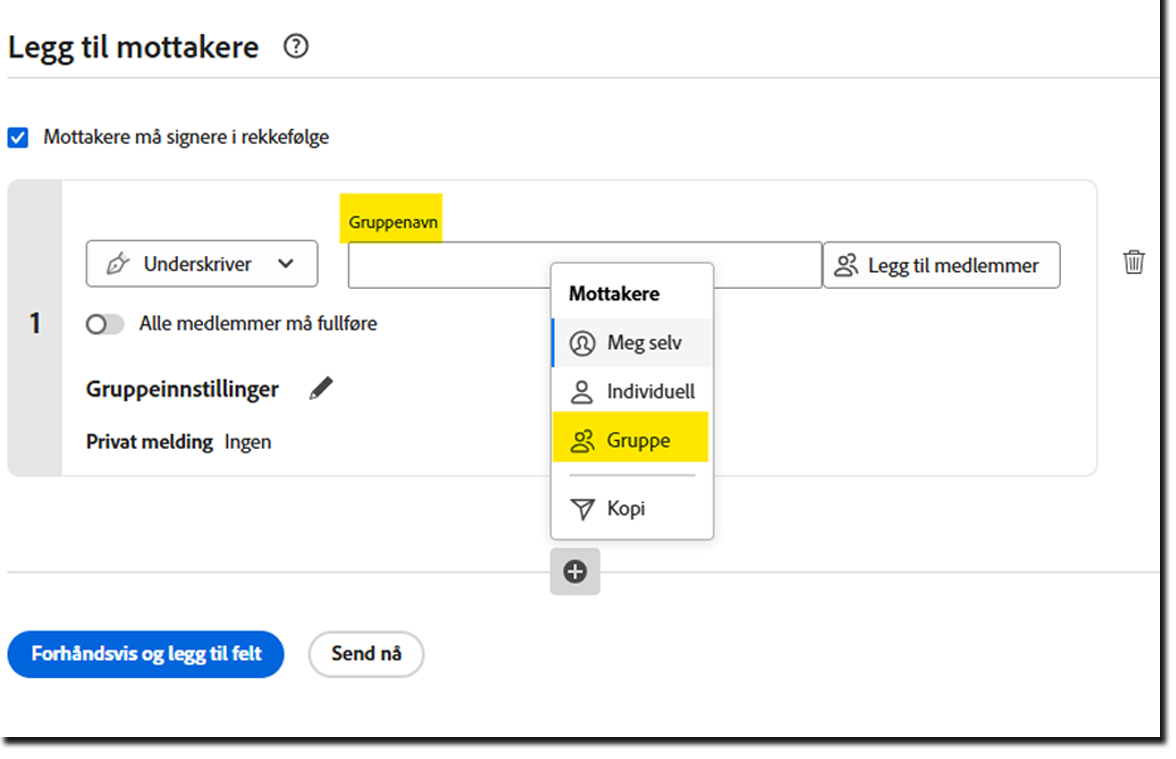
Task: Click the plus icon to add another recipient
Action: 575,571
